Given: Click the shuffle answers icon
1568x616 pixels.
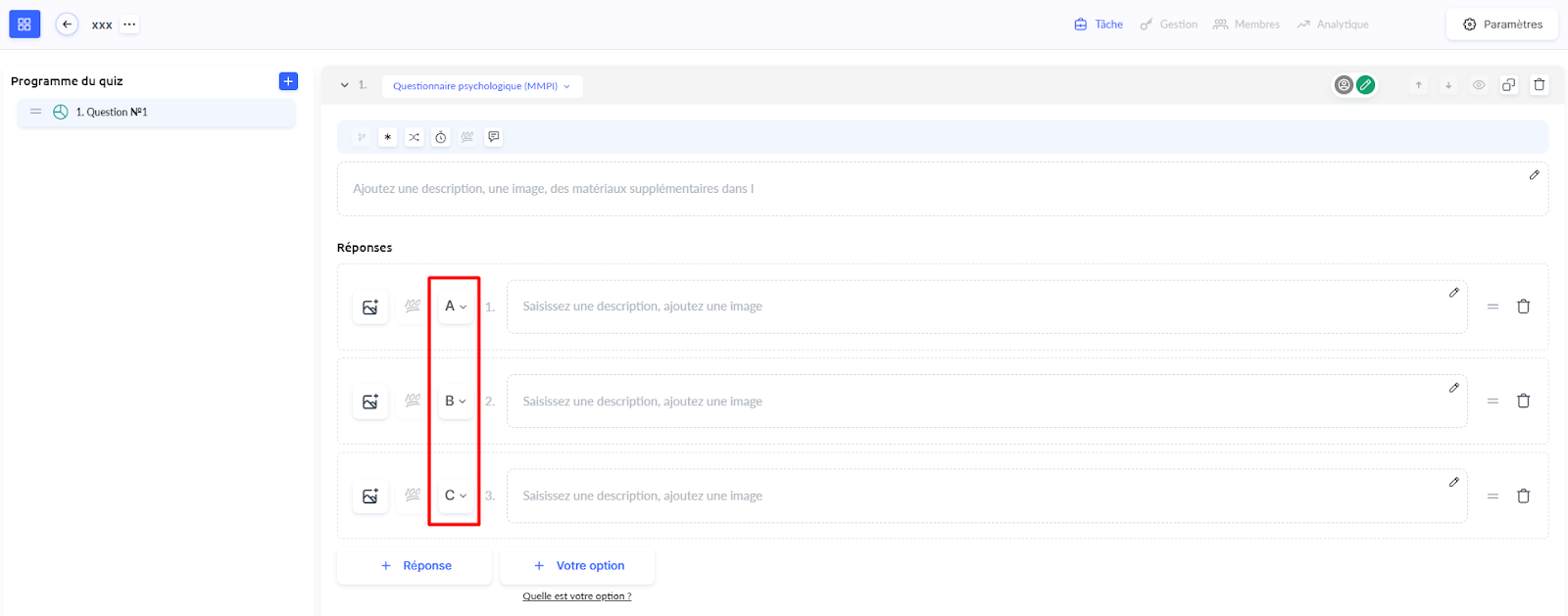Looking at the screenshot, I should pyautogui.click(x=415, y=137).
